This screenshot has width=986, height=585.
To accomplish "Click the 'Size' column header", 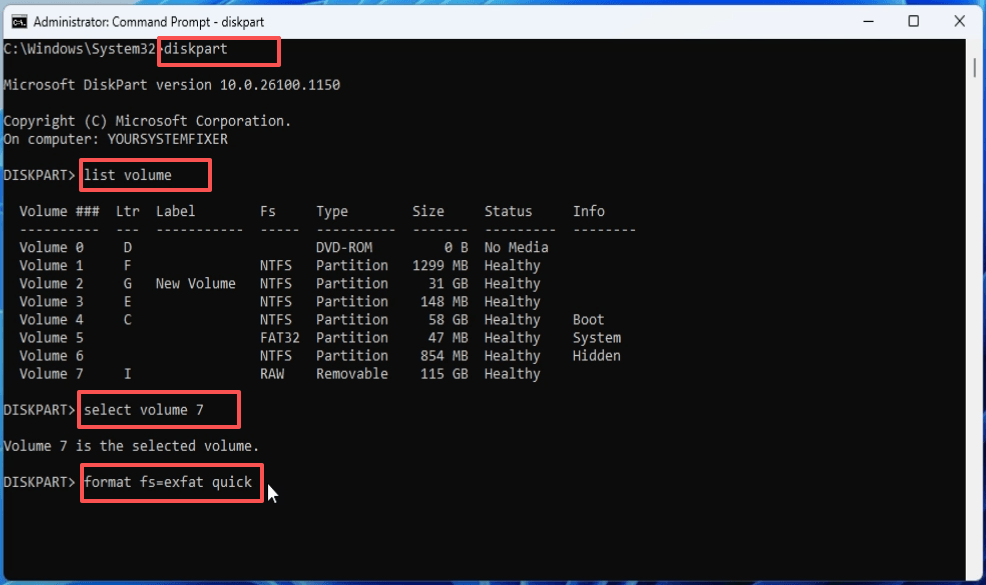I will (x=428, y=211).
